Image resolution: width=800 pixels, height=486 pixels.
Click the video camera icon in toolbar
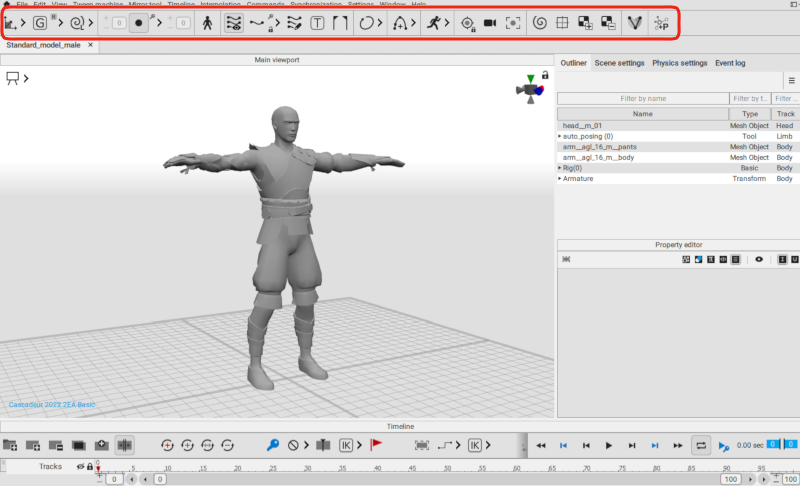coord(490,23)
